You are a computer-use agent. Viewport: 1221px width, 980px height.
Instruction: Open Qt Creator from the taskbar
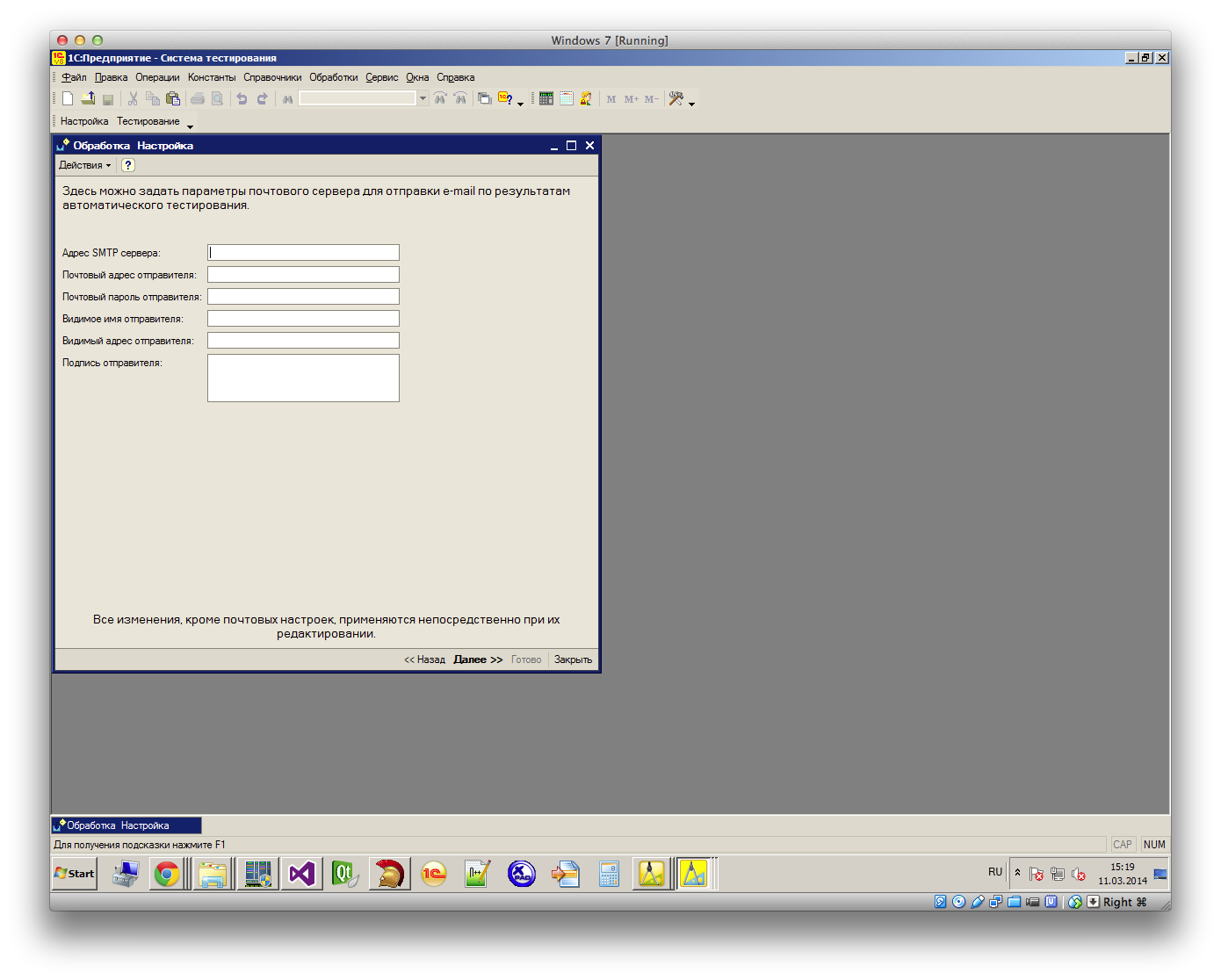tap(345, 874)
